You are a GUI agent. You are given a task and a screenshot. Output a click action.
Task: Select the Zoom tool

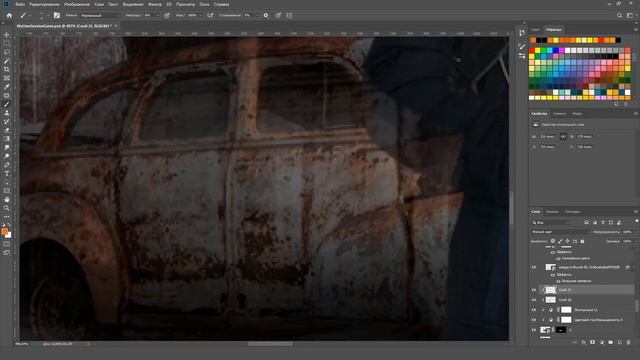pos(7,208)
